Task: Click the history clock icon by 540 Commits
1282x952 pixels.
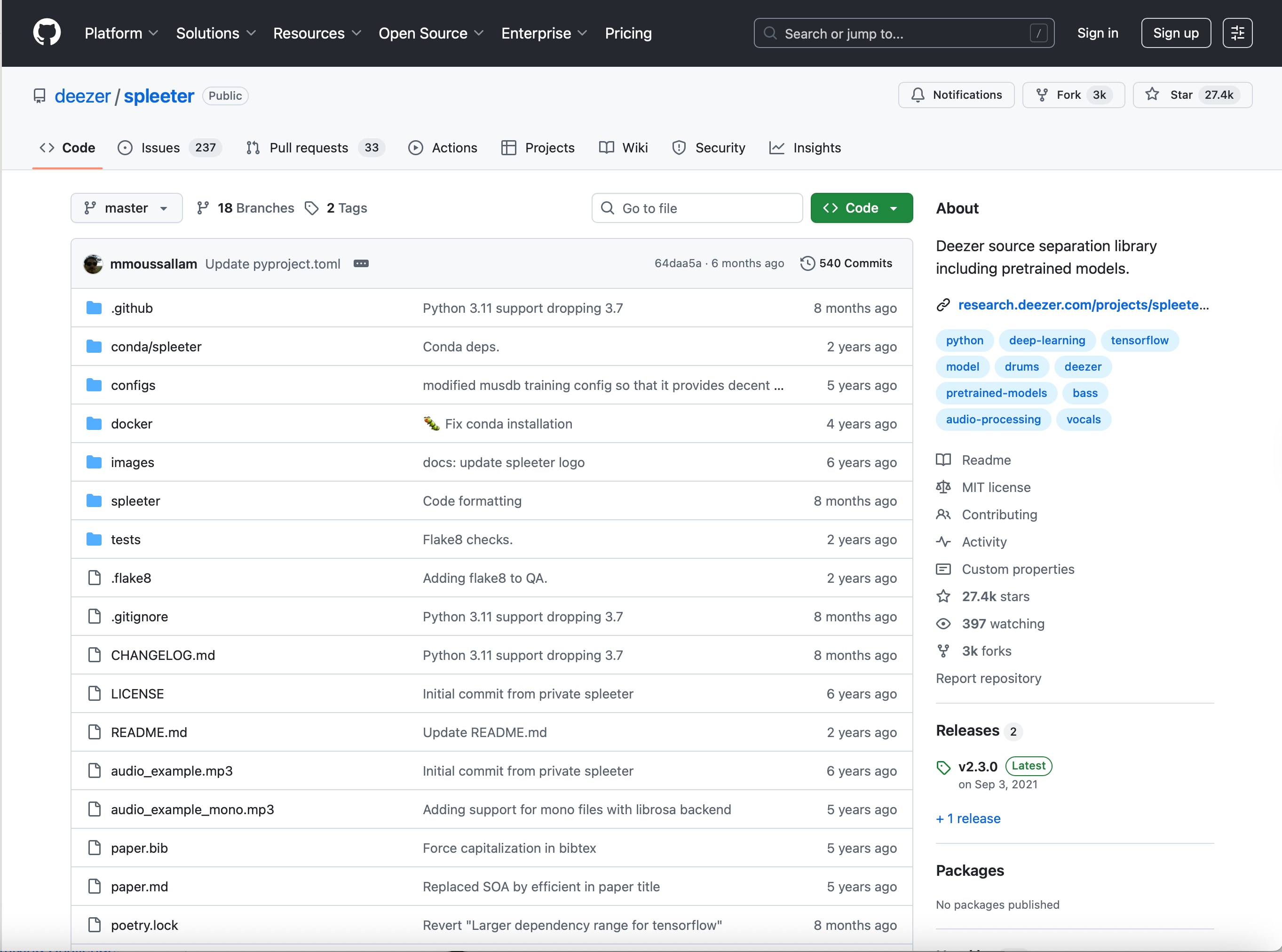Action: click(x=807, y=263)
